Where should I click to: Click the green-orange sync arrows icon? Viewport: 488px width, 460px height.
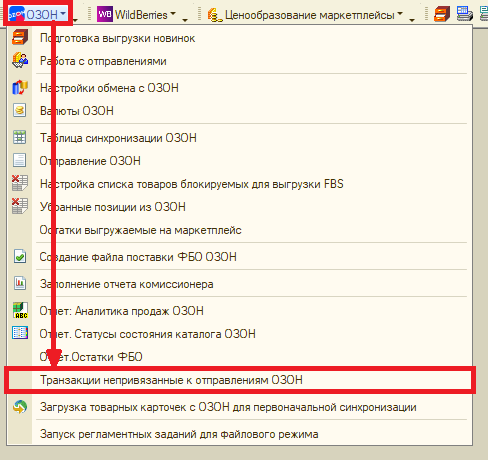(x=20, y=407)
